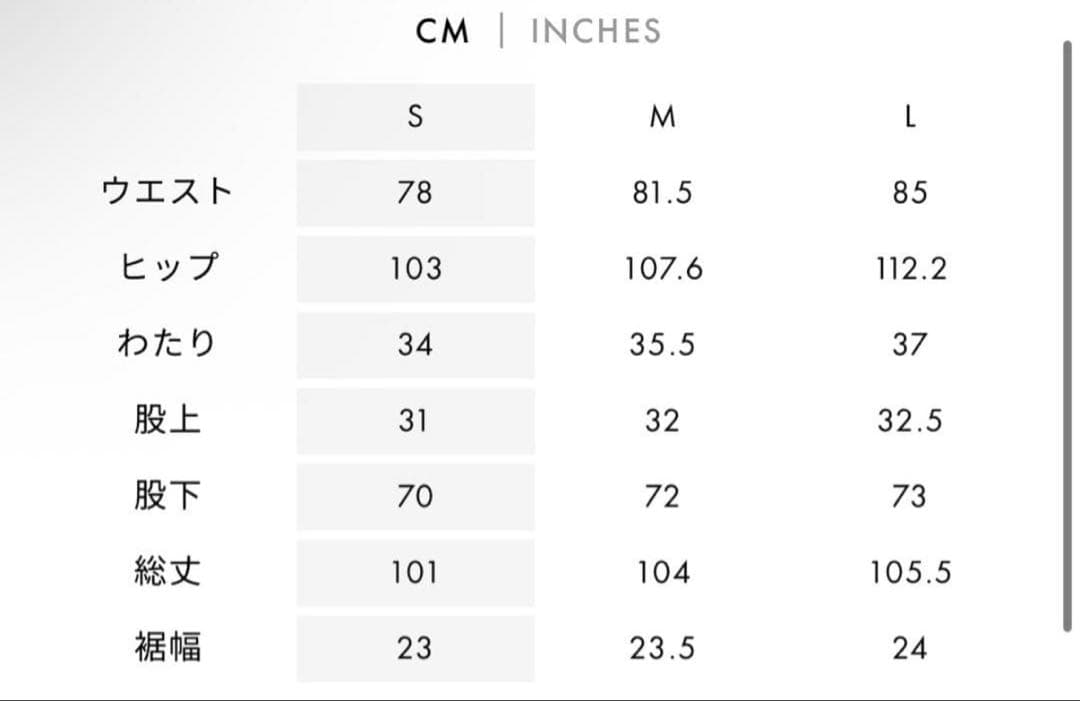Click the ウエスト row label
1080x701 pixels.
[167, 191]
